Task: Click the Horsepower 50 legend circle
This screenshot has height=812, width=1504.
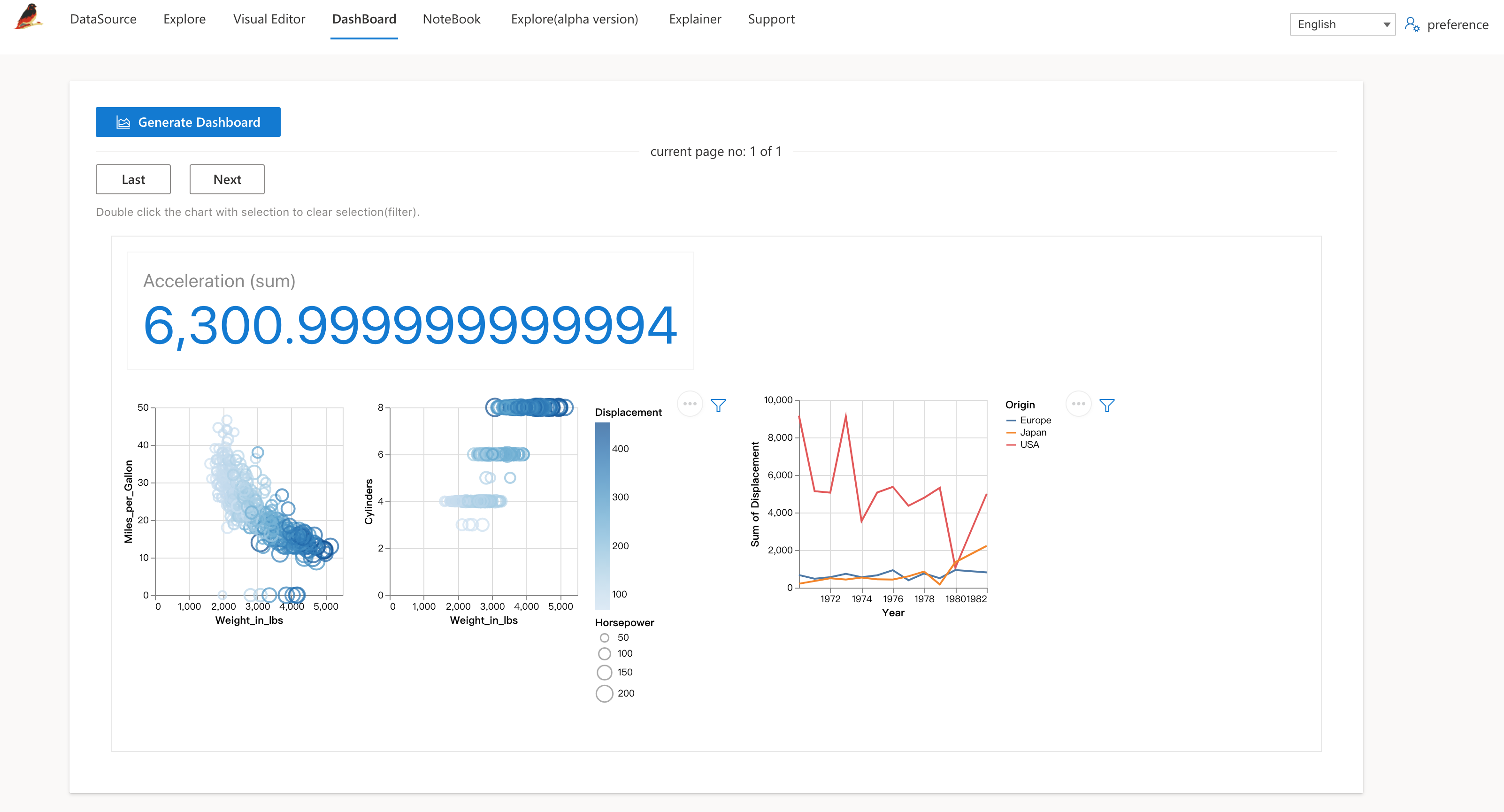Action: 604,638
